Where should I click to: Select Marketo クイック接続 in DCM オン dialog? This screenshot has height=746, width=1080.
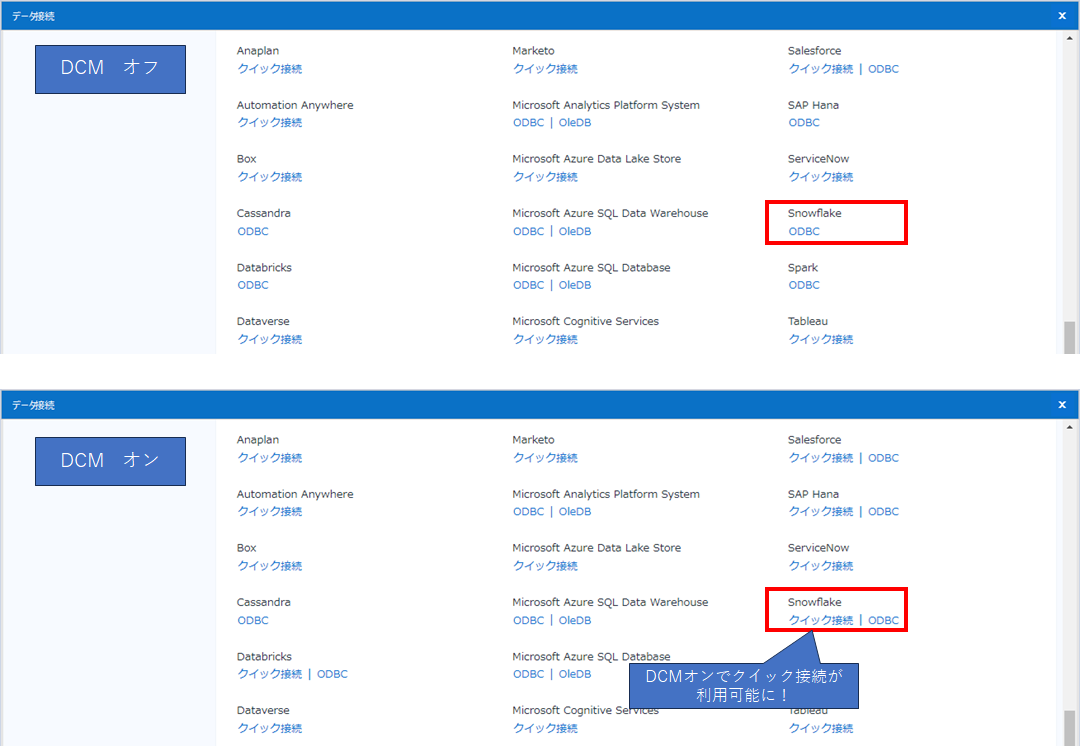tap(545, 458)
